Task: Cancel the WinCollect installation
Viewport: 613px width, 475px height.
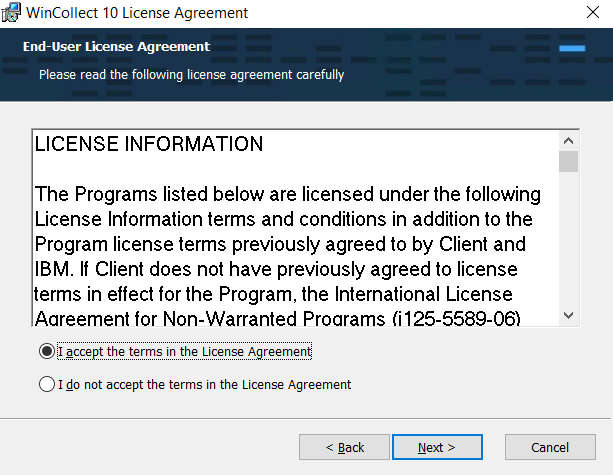Action: pos(550,447)
